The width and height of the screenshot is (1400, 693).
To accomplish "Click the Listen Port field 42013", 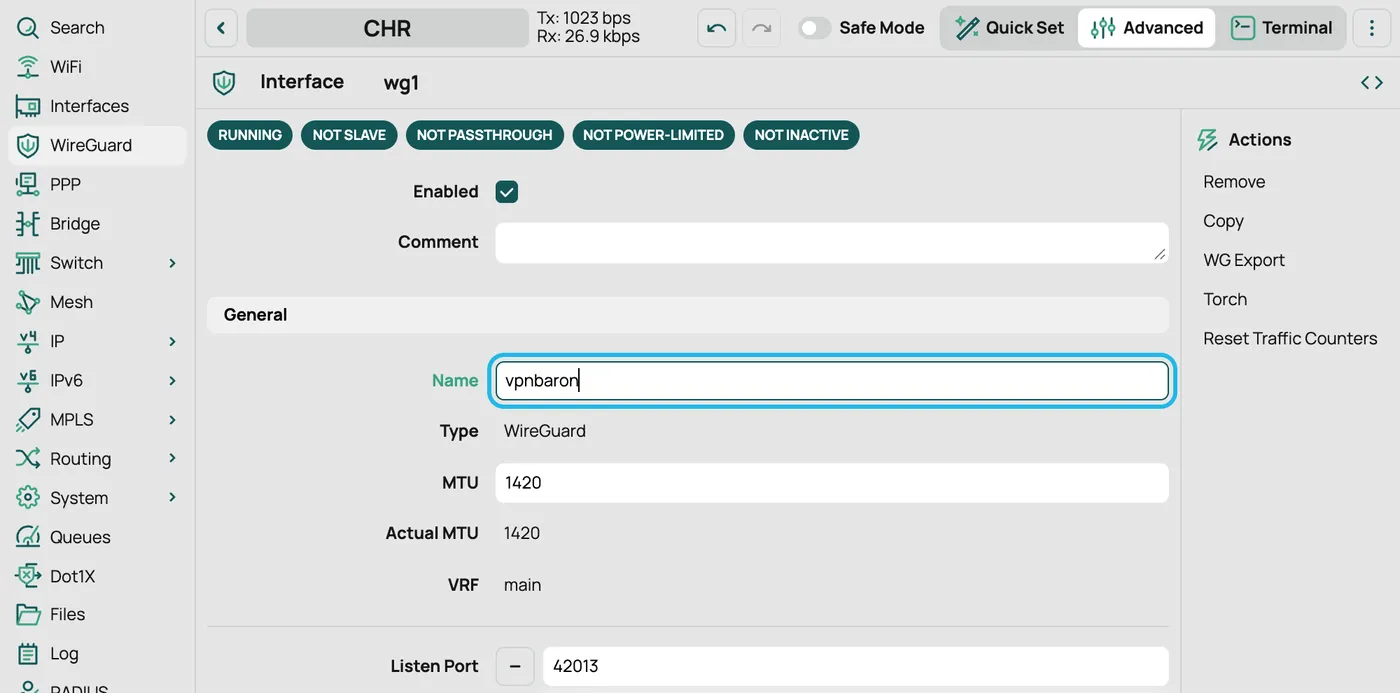I will [x=856, y=666].
